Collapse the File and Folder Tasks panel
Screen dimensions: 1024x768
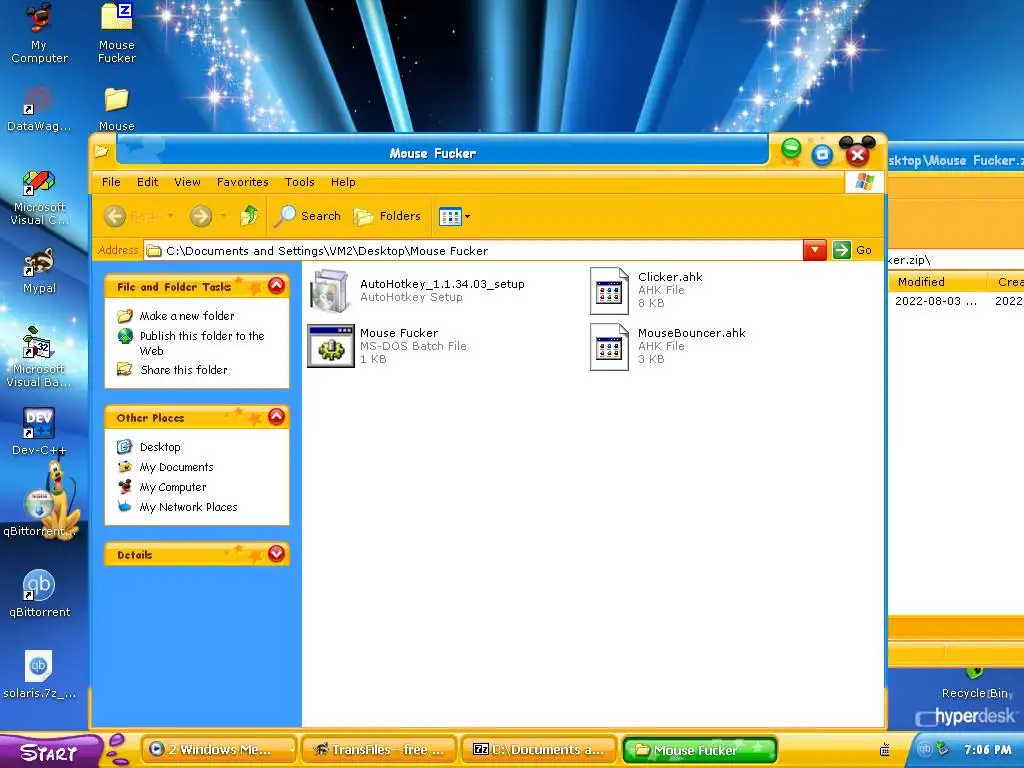click(x=276, y=286)
